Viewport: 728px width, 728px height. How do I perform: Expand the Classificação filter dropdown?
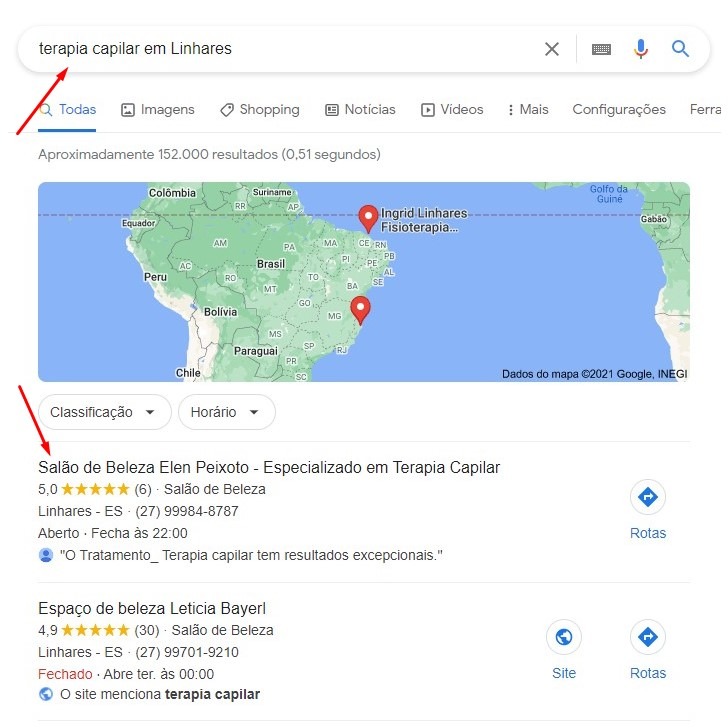pos(105,412)
